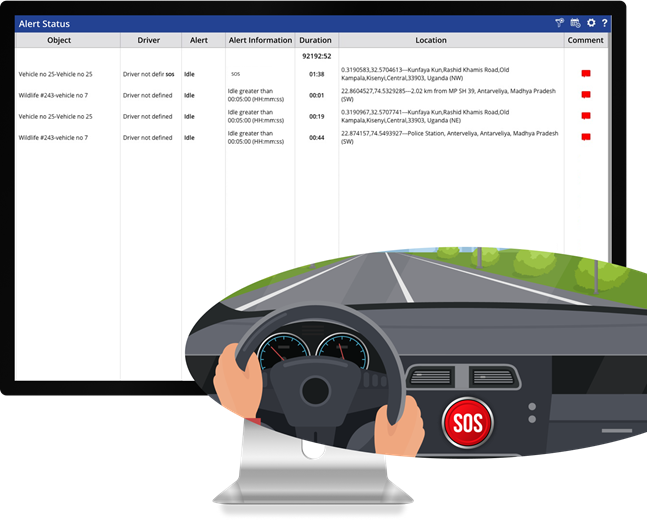Viewport: 647px width, 520px height.
Task: Select first Wildlife #243-vehicle no 7 row
Action: (53, 95)
